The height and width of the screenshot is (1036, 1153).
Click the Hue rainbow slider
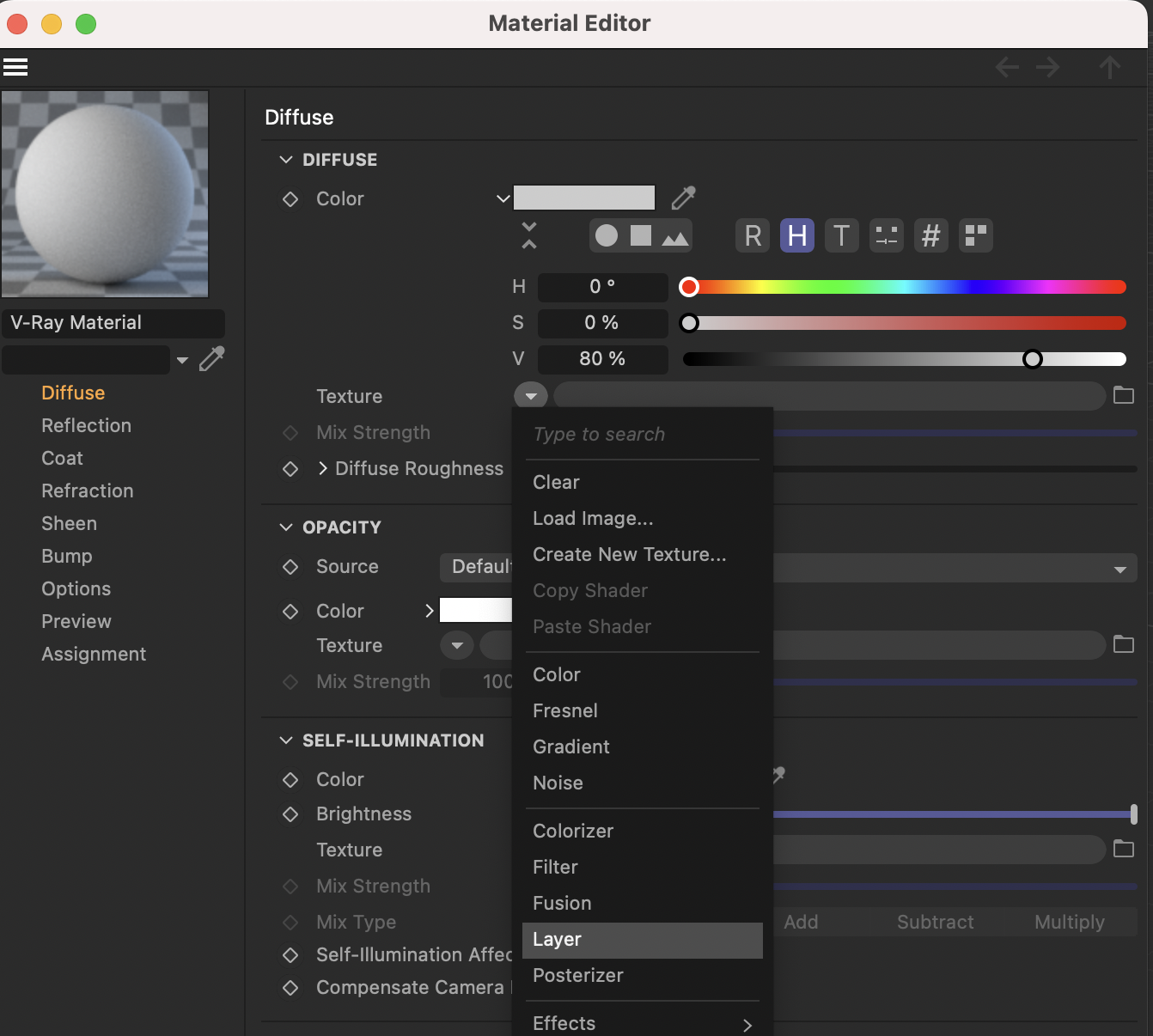(904, 287)
